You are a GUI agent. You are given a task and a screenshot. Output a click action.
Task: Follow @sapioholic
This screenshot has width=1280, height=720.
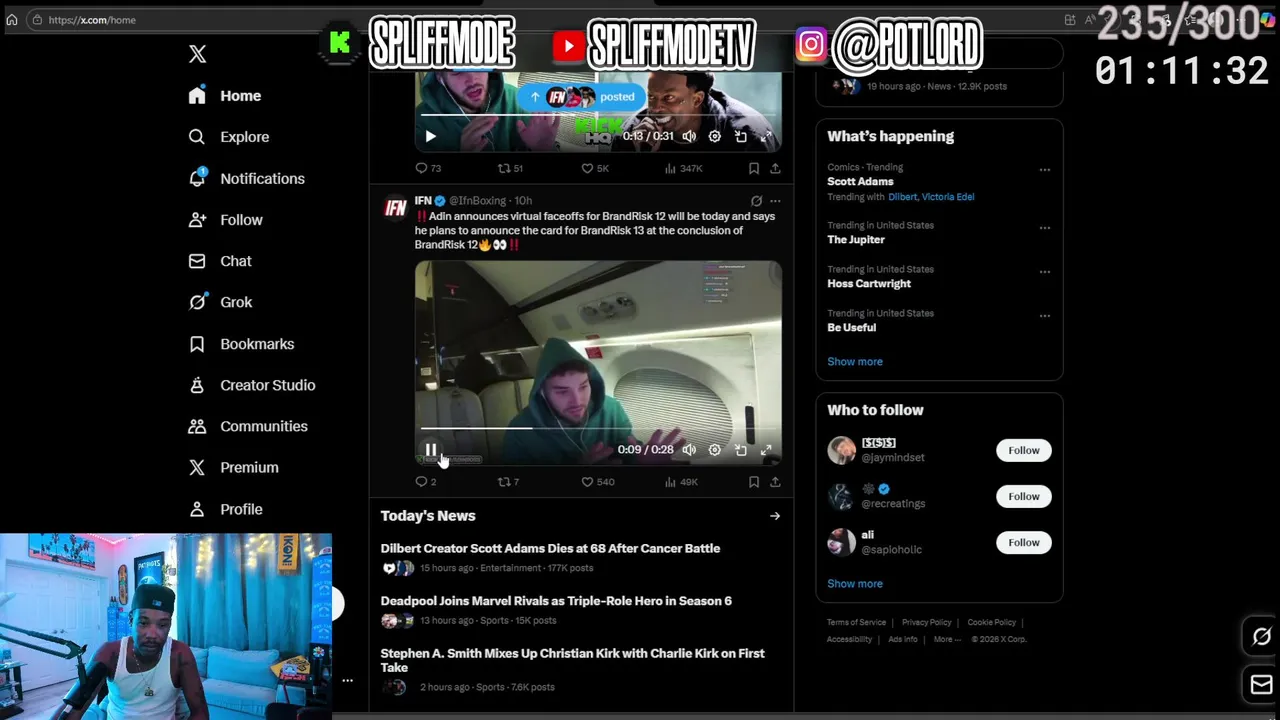[1024, 542]
